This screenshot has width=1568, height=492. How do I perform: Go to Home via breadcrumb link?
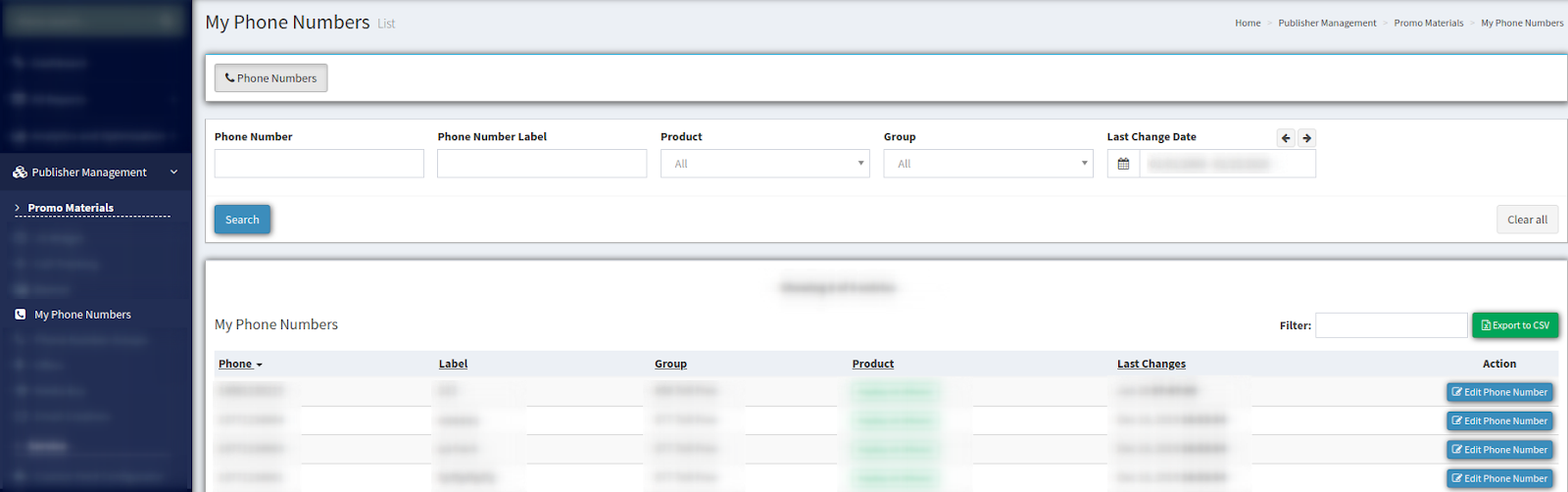(x=1248, y=23)
